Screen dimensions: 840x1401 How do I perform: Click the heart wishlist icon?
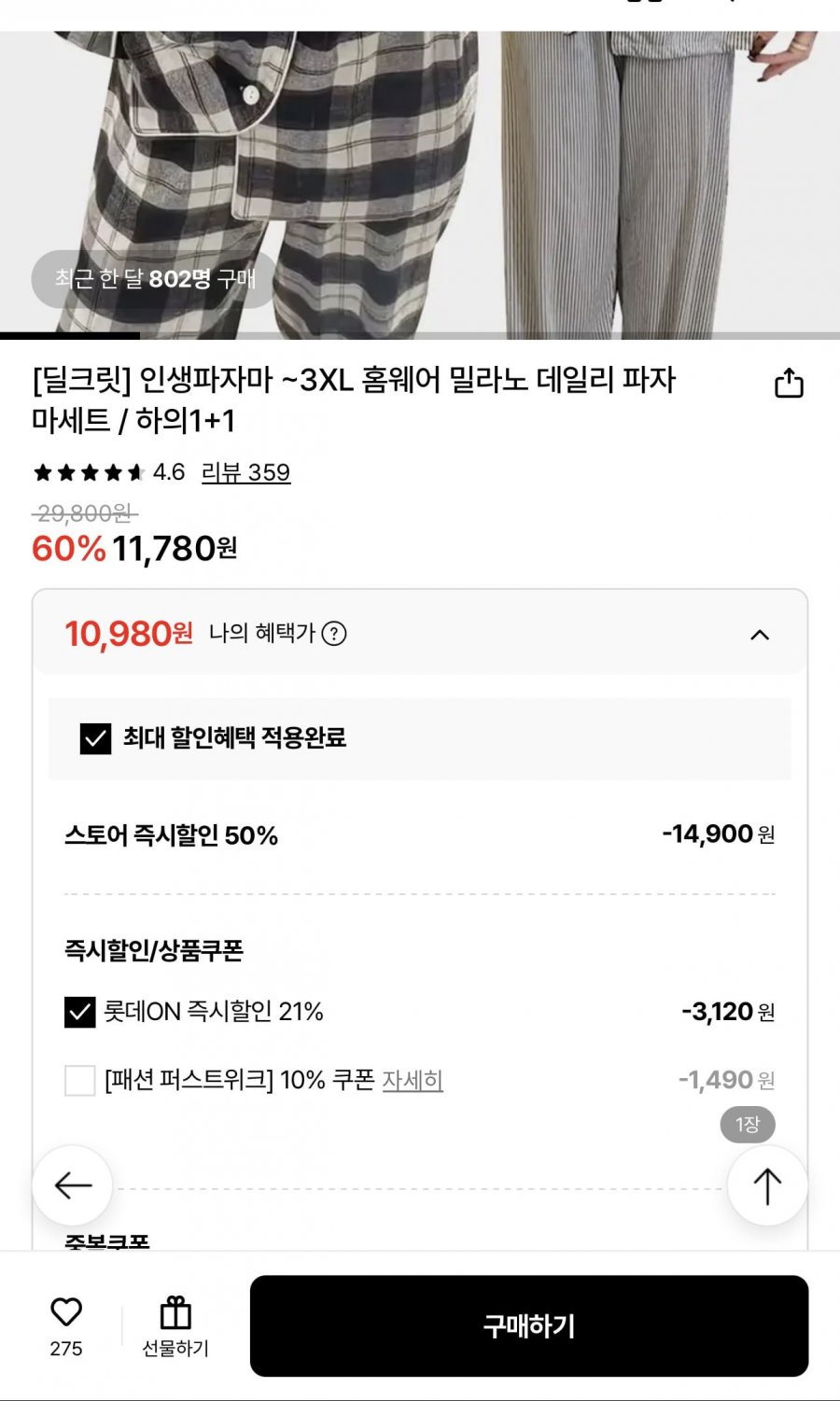click(66, 1312)
